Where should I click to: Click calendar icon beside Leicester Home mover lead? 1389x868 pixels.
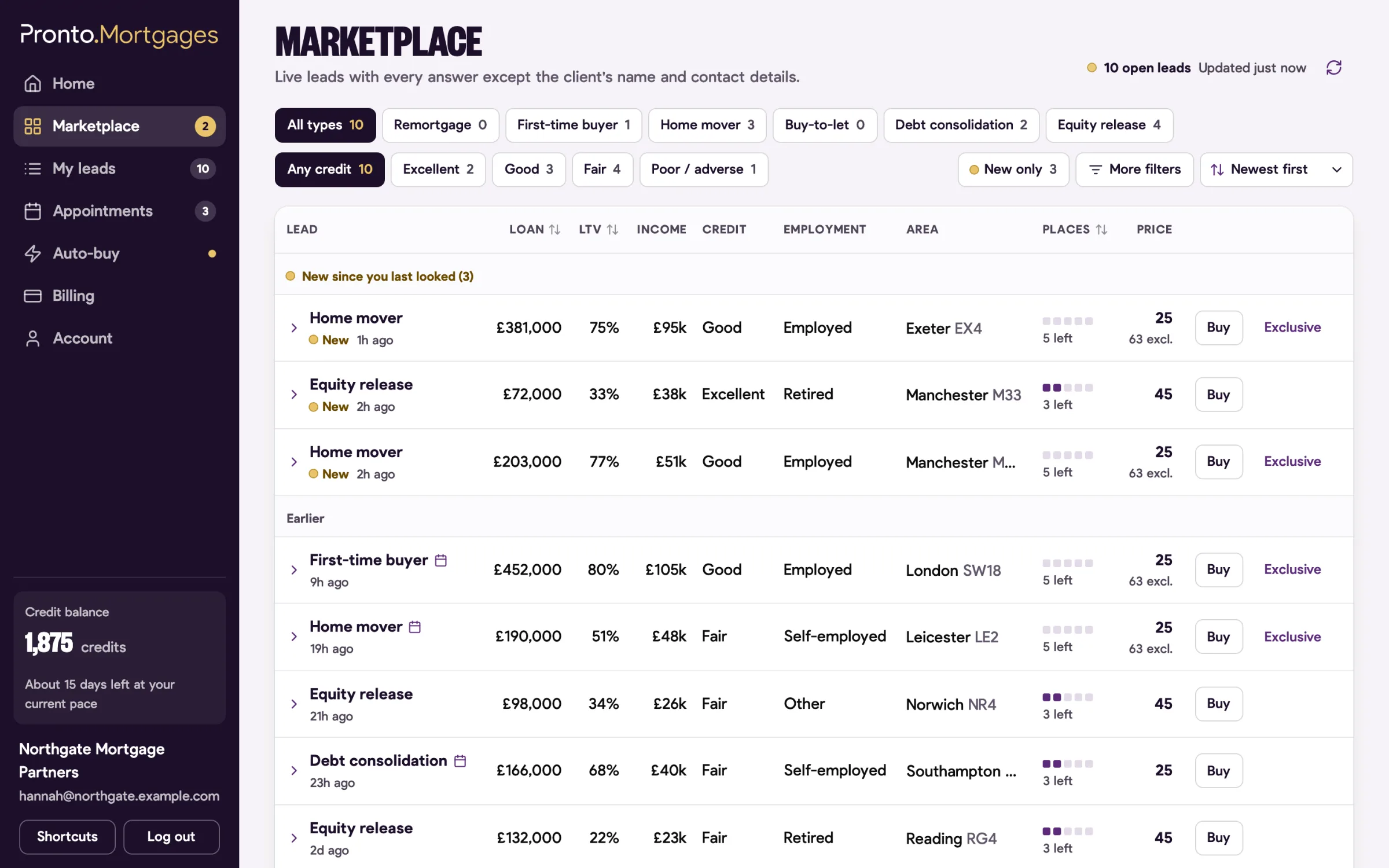(x=415, y=627)
